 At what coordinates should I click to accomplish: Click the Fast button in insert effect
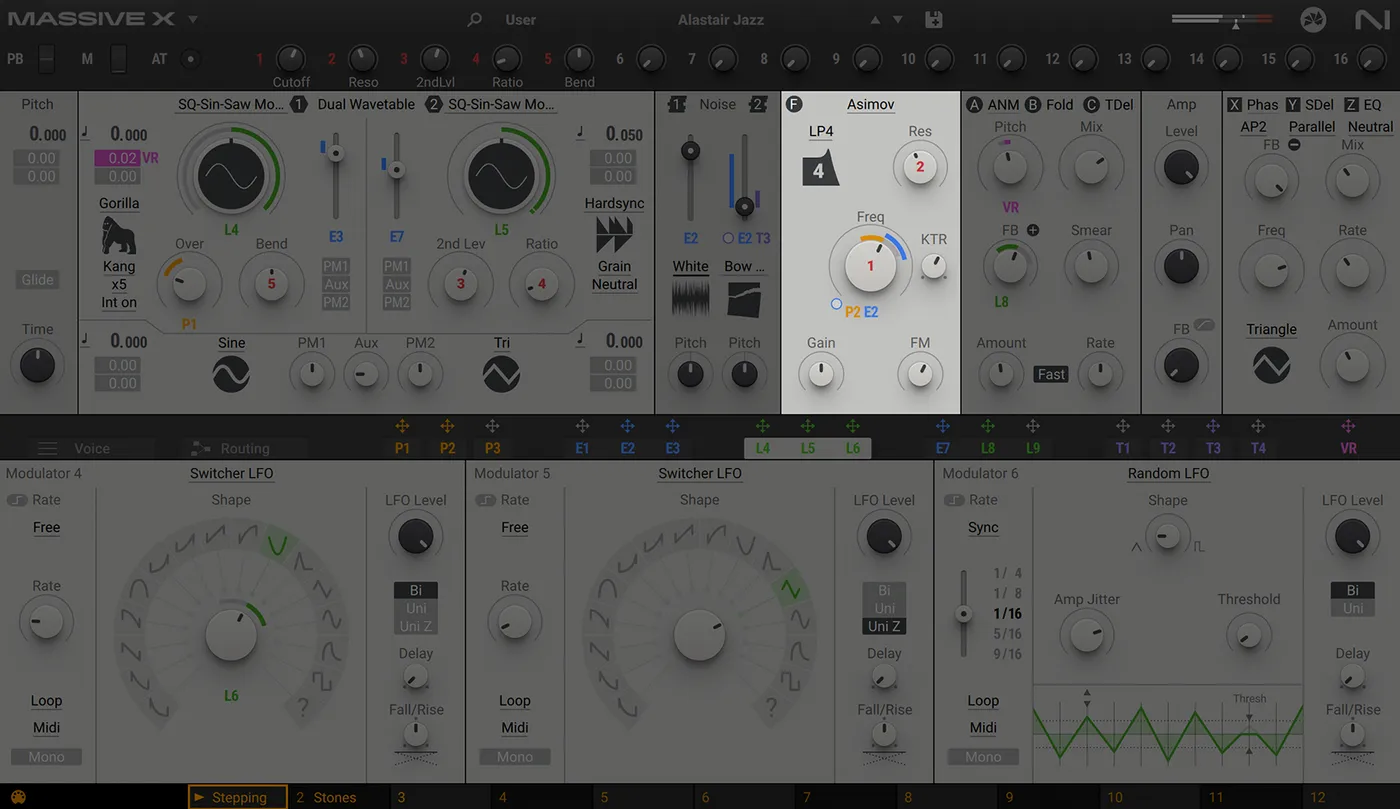1051,374
